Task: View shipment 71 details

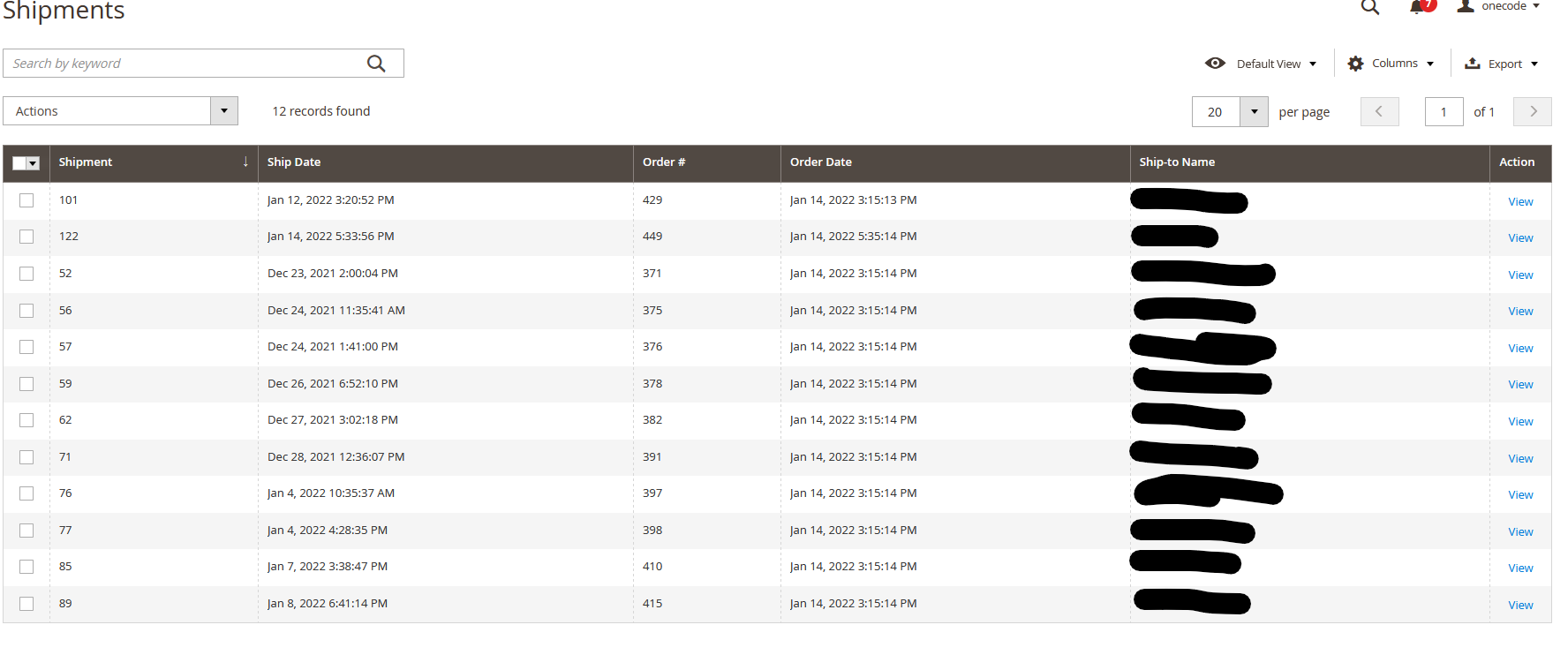Action: [1520, 459]
